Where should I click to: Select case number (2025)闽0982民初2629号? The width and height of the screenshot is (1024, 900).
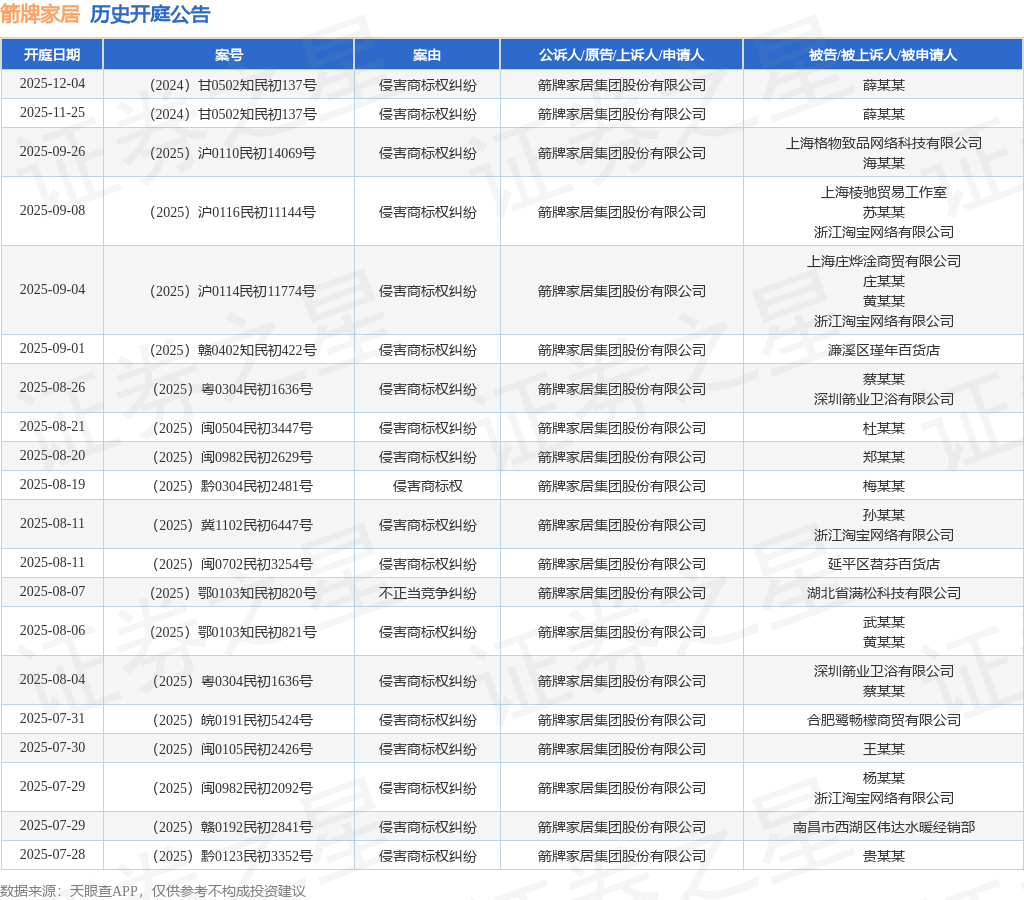click(232, 457)
